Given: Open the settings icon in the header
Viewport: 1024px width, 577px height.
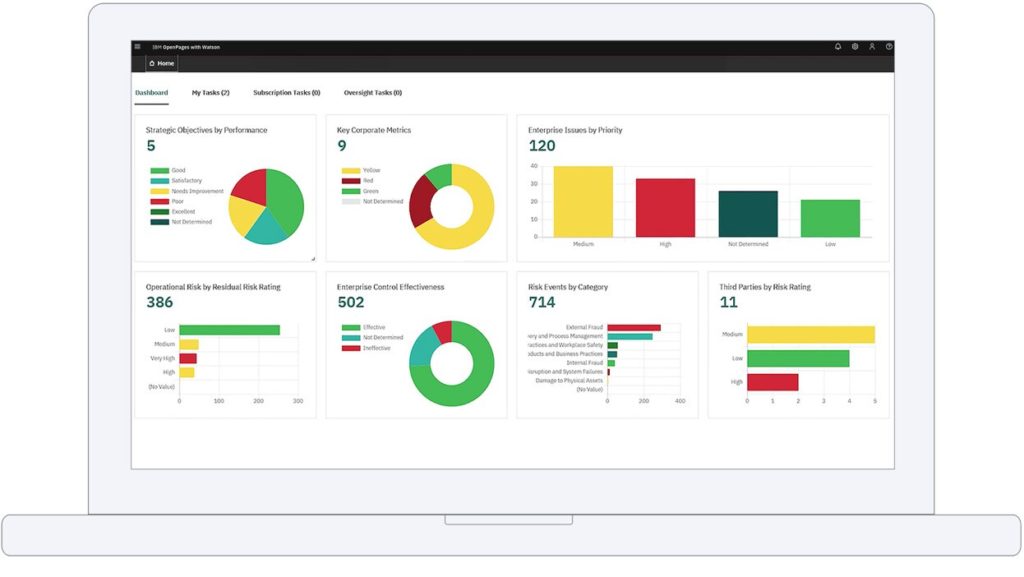Looking at the screenshot, I should [855, 46].
